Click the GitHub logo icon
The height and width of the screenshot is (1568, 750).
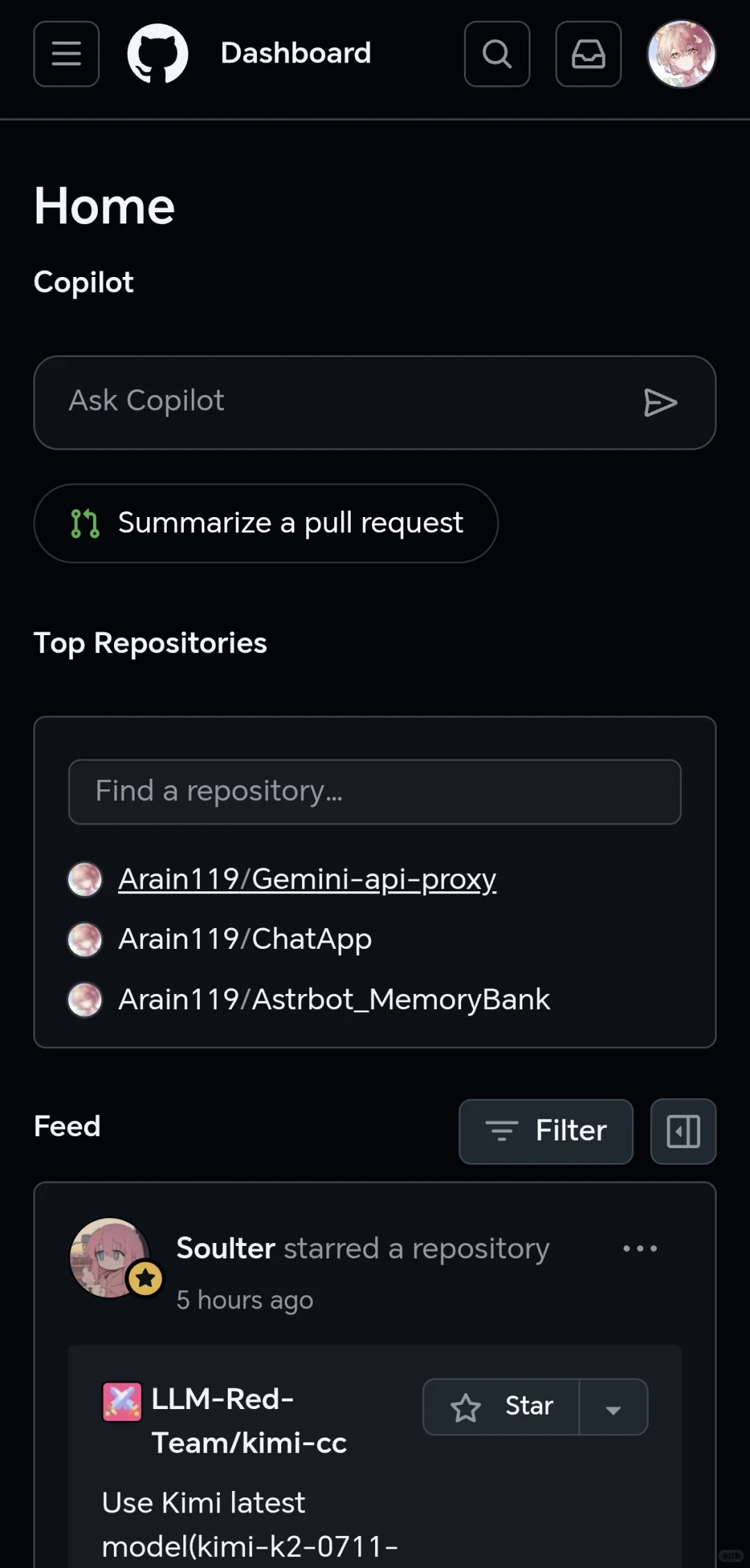pyautogui.click(x=158, y=53)
